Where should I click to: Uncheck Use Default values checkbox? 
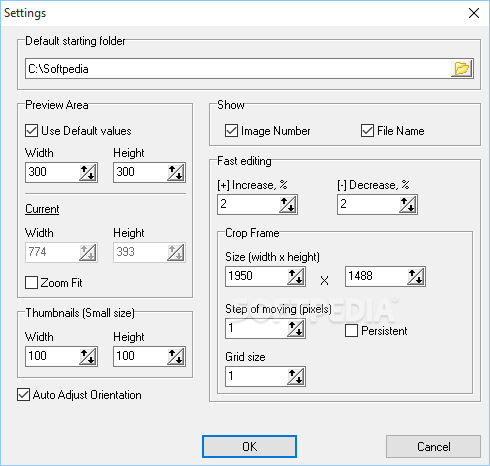(31, 131)
